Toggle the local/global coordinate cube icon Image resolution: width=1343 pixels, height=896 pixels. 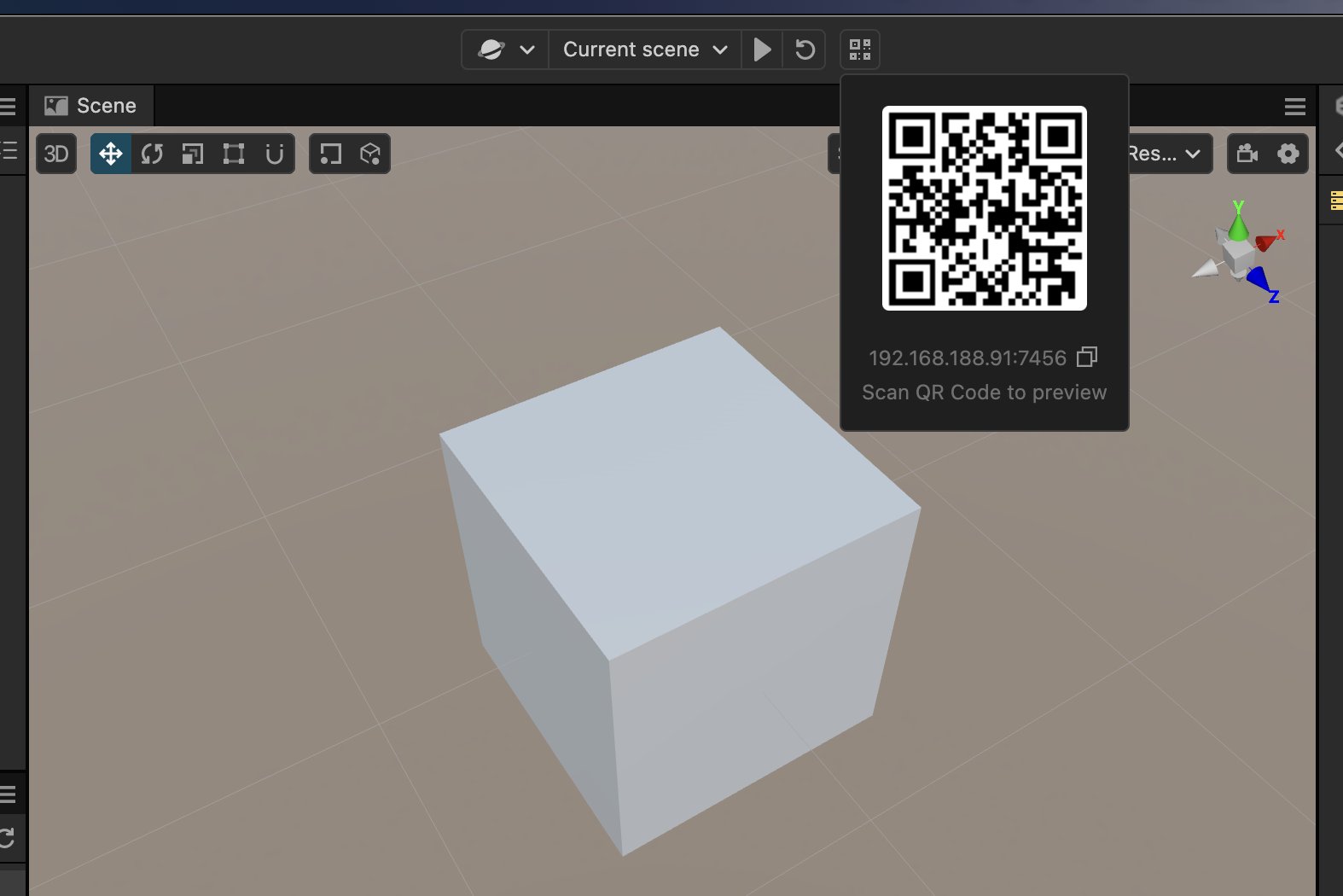coord(370,154)
